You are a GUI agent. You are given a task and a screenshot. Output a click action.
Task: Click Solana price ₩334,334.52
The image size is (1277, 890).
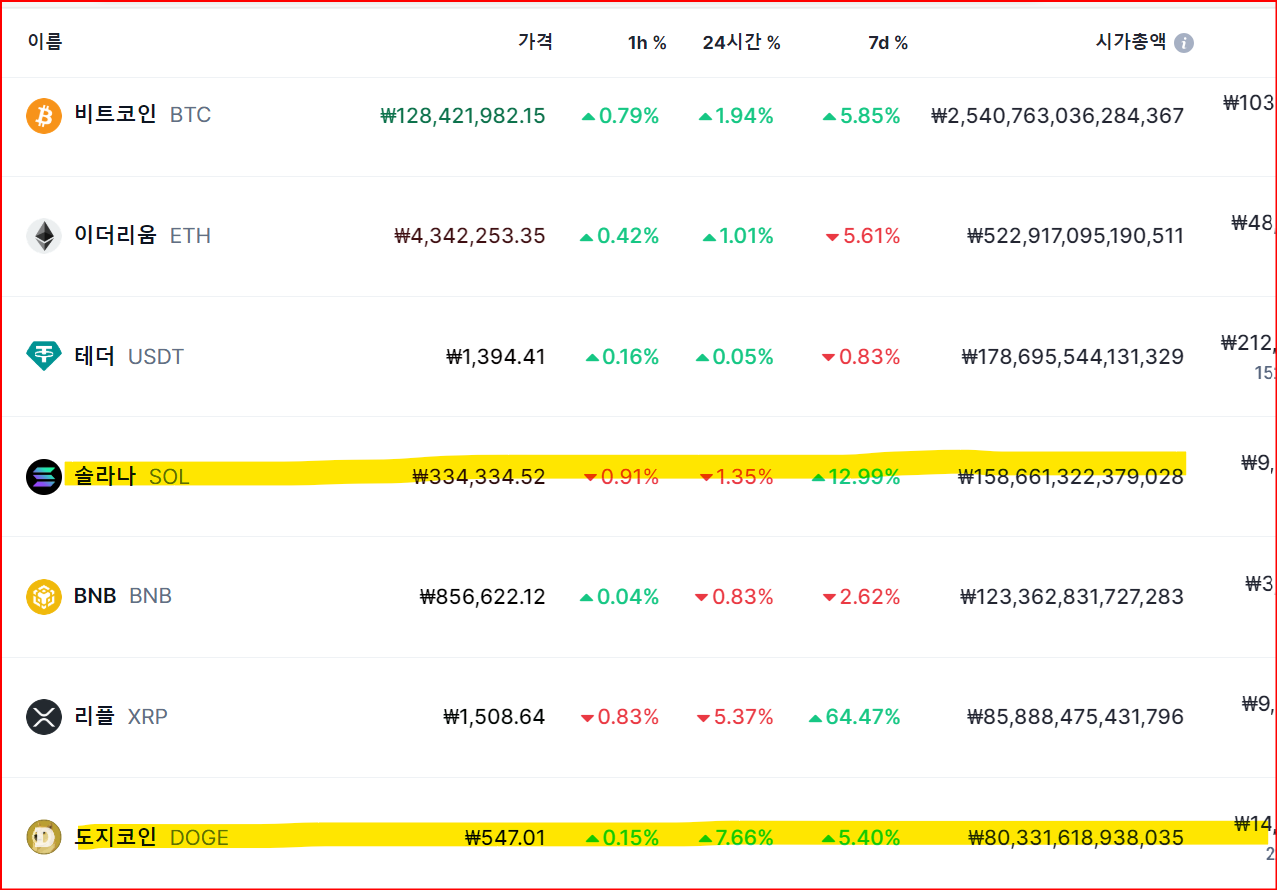479,477
